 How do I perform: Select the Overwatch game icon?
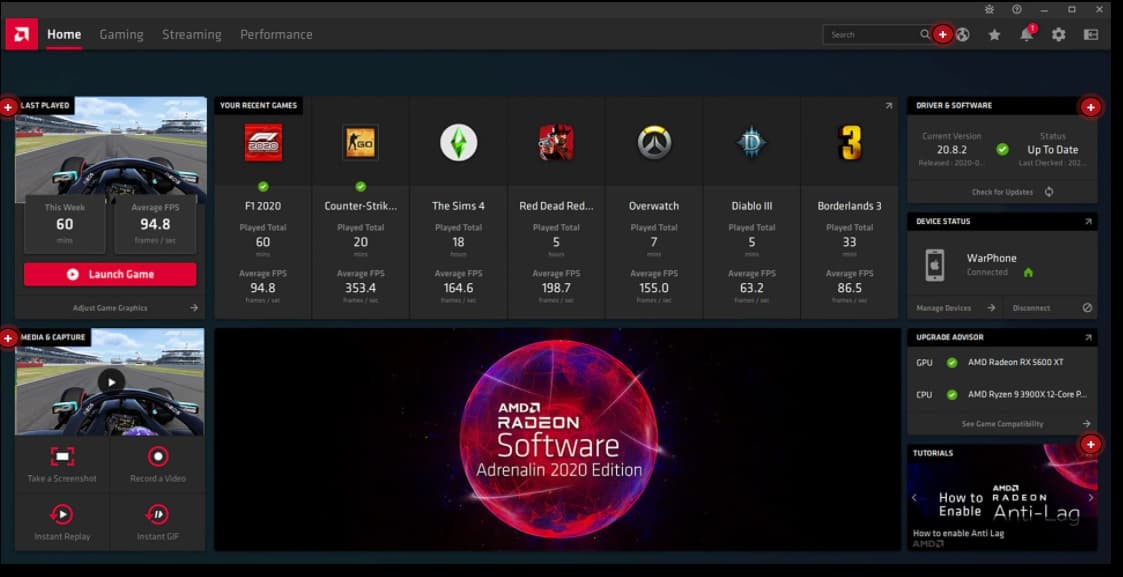point(654,142)
